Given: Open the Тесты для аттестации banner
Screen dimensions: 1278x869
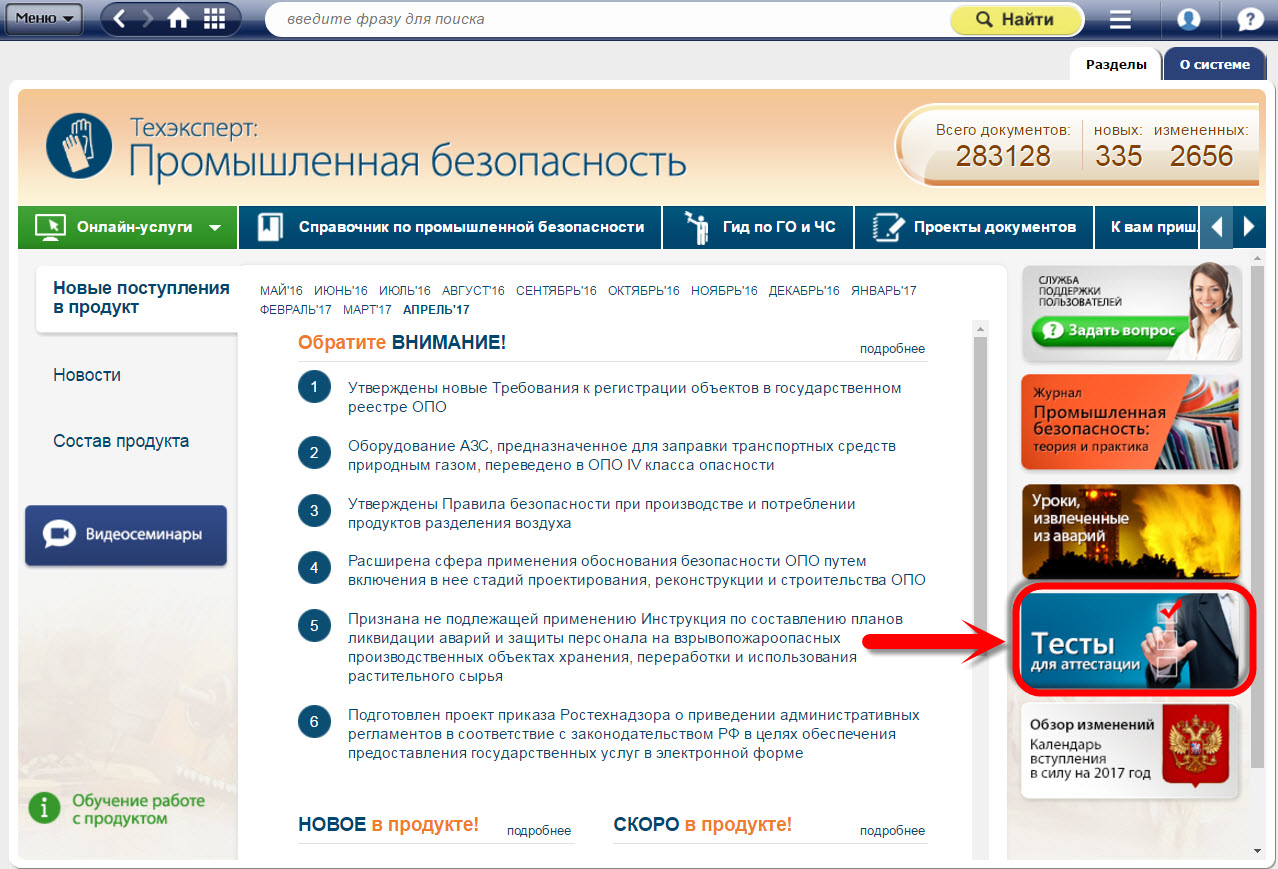Looking at the screenshot, I should click(1131, 641).
